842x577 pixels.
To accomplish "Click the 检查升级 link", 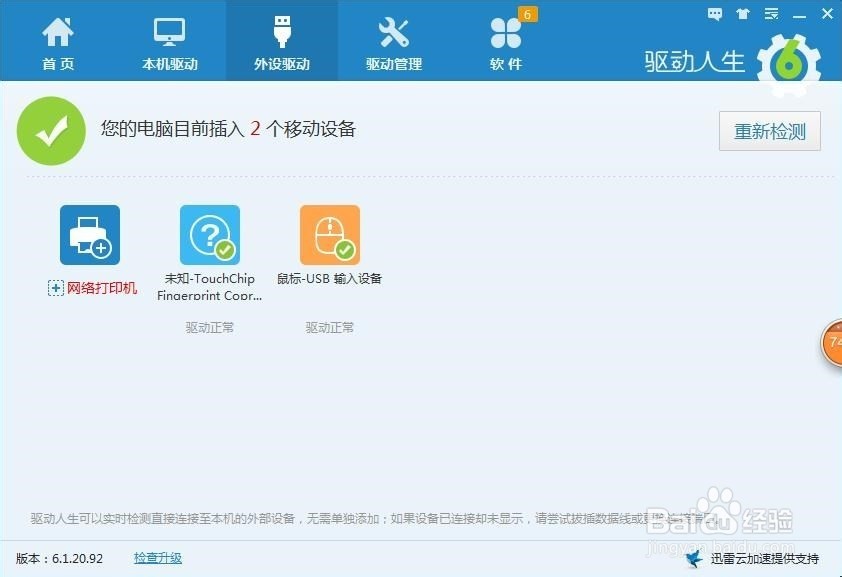I will 158,558.
